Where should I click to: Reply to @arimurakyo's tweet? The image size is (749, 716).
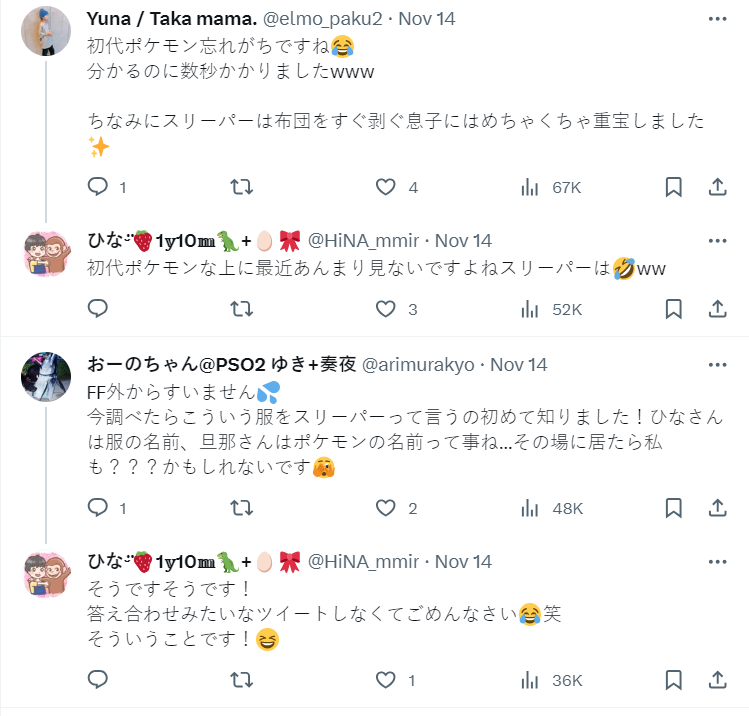pyautogui.click(x=98, y=508)
